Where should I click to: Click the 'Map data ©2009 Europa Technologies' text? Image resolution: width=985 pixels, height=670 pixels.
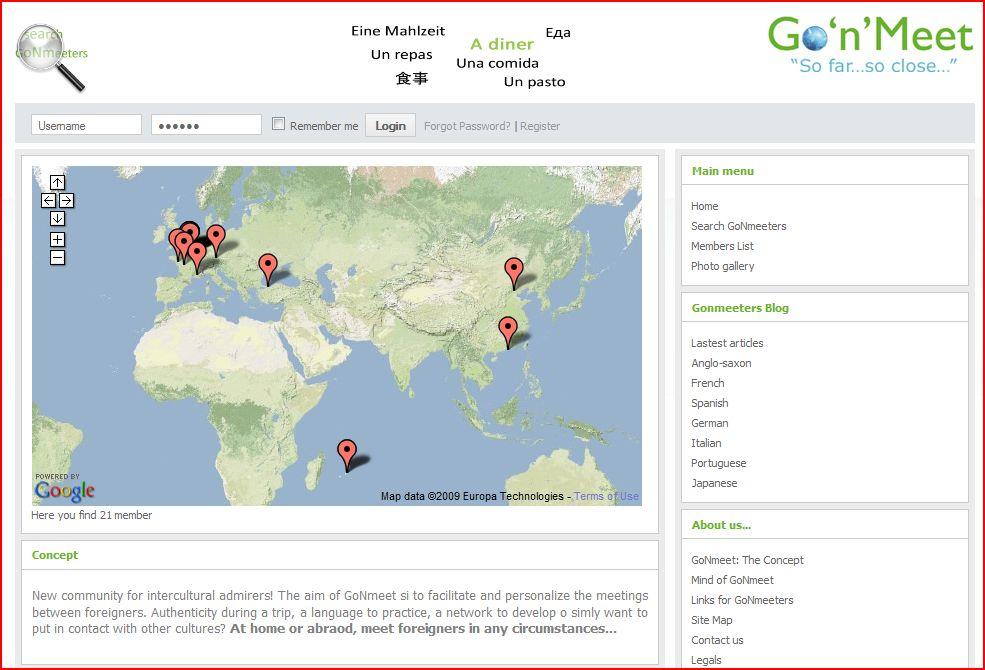point(472,496)
